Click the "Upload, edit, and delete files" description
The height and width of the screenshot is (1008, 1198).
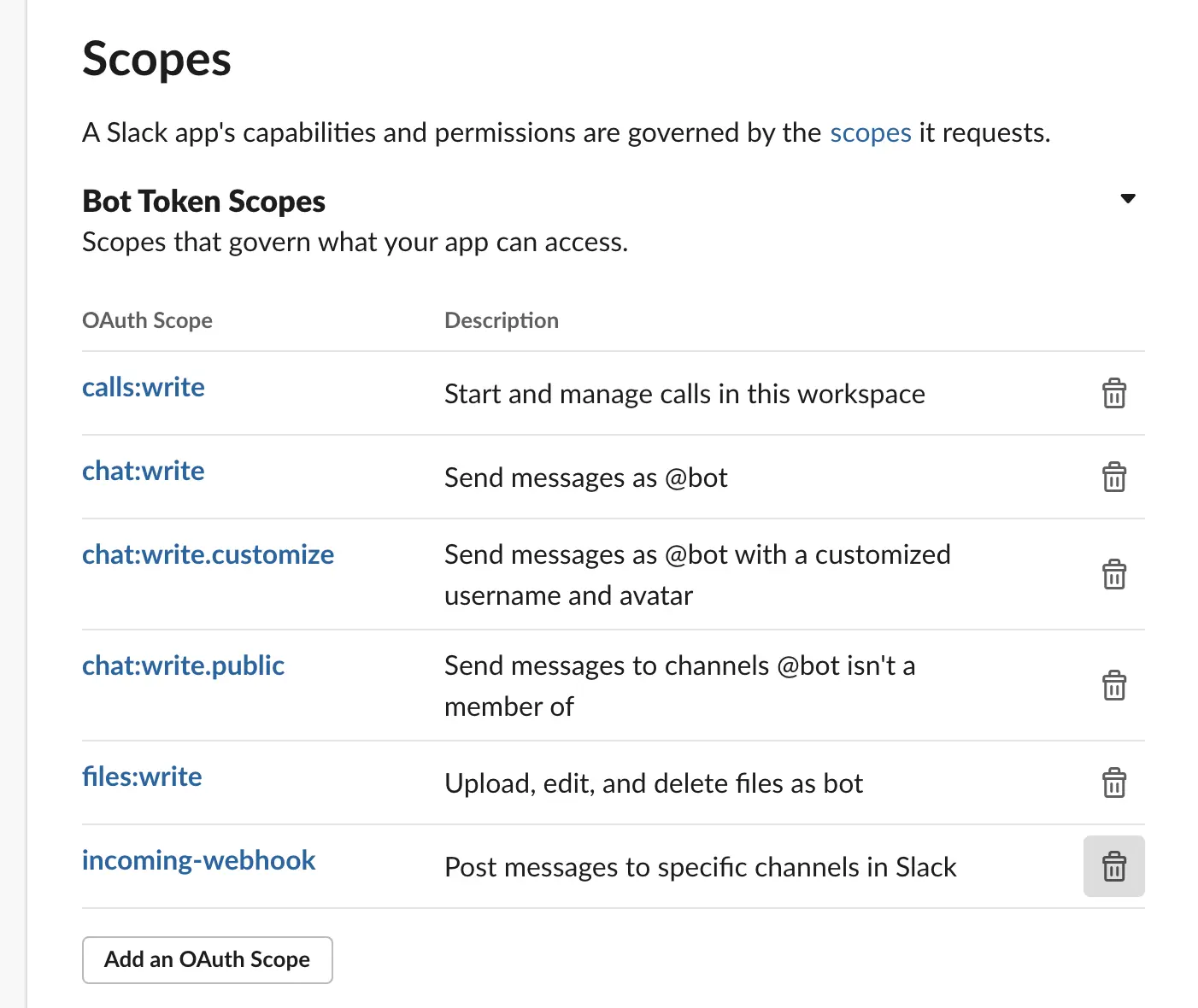(x=654, y=783)
